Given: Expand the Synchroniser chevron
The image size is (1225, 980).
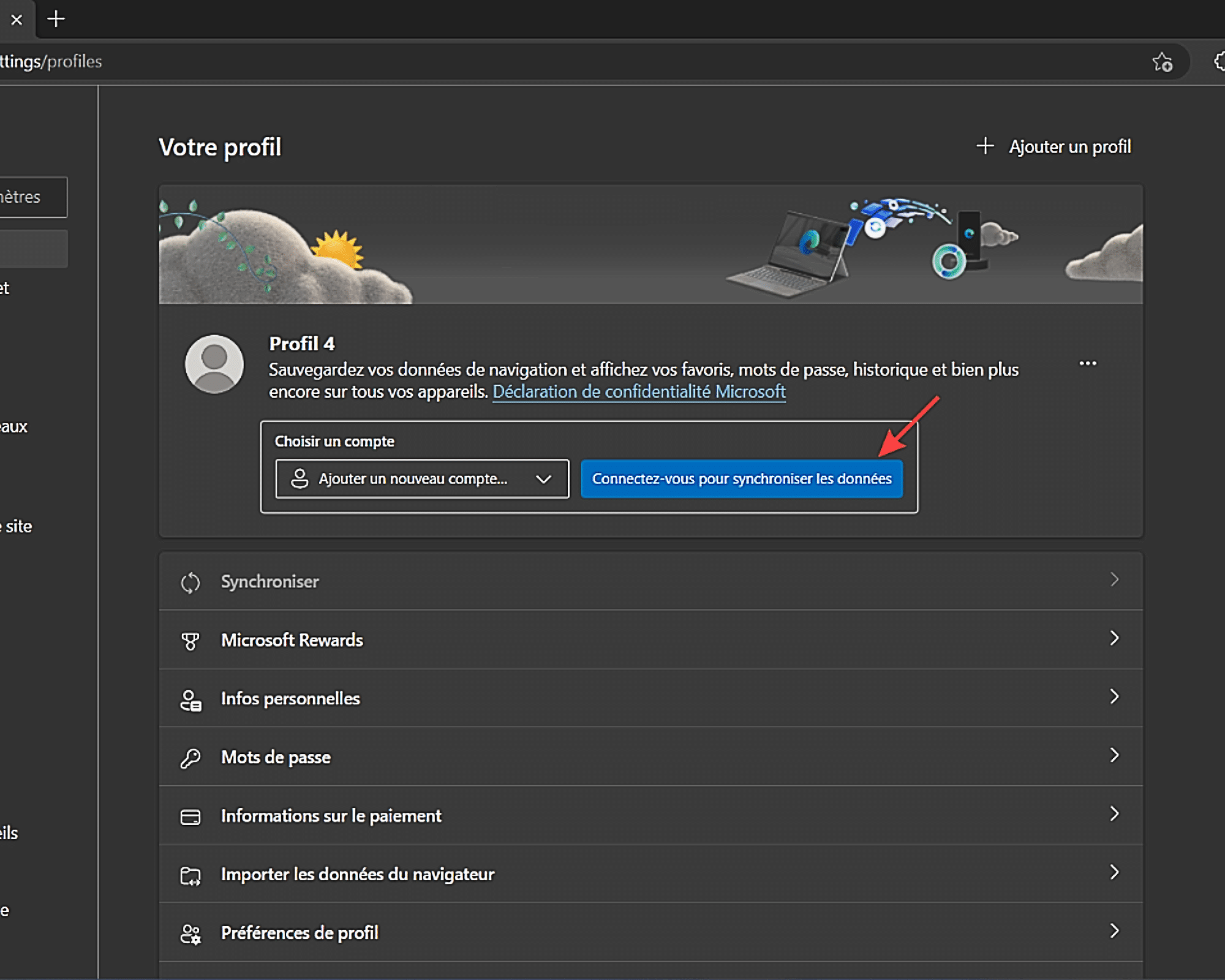Looking at the screenshot, I should click(x=1115, y=579).
